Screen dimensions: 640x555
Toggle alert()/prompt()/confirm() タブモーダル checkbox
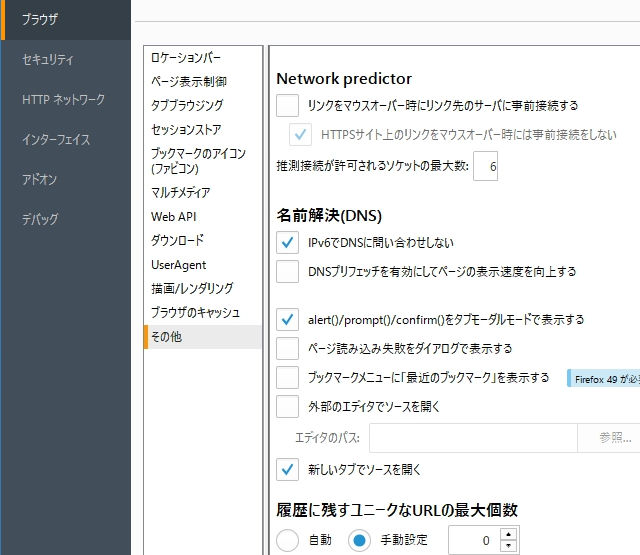click(x=287, y=320)
